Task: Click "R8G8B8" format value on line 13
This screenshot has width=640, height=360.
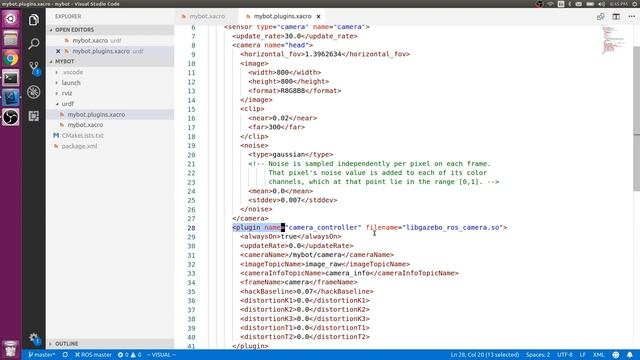Action: point(293,91)
